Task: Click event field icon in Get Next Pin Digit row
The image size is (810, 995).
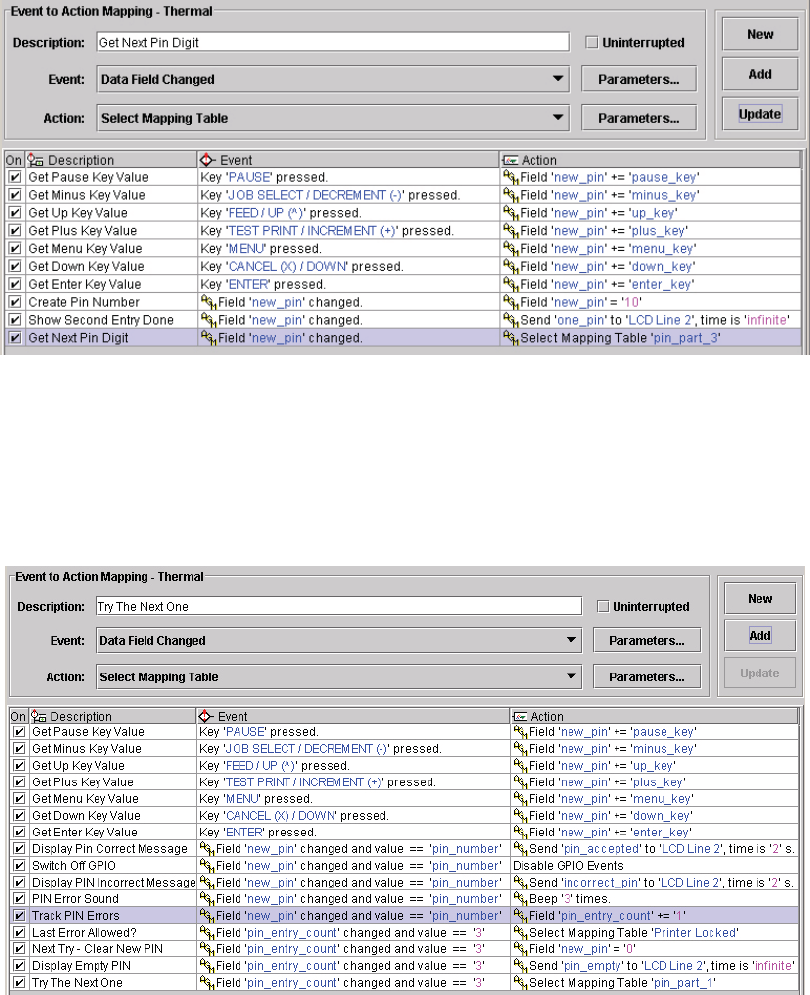Action: (x=208, y=338)
